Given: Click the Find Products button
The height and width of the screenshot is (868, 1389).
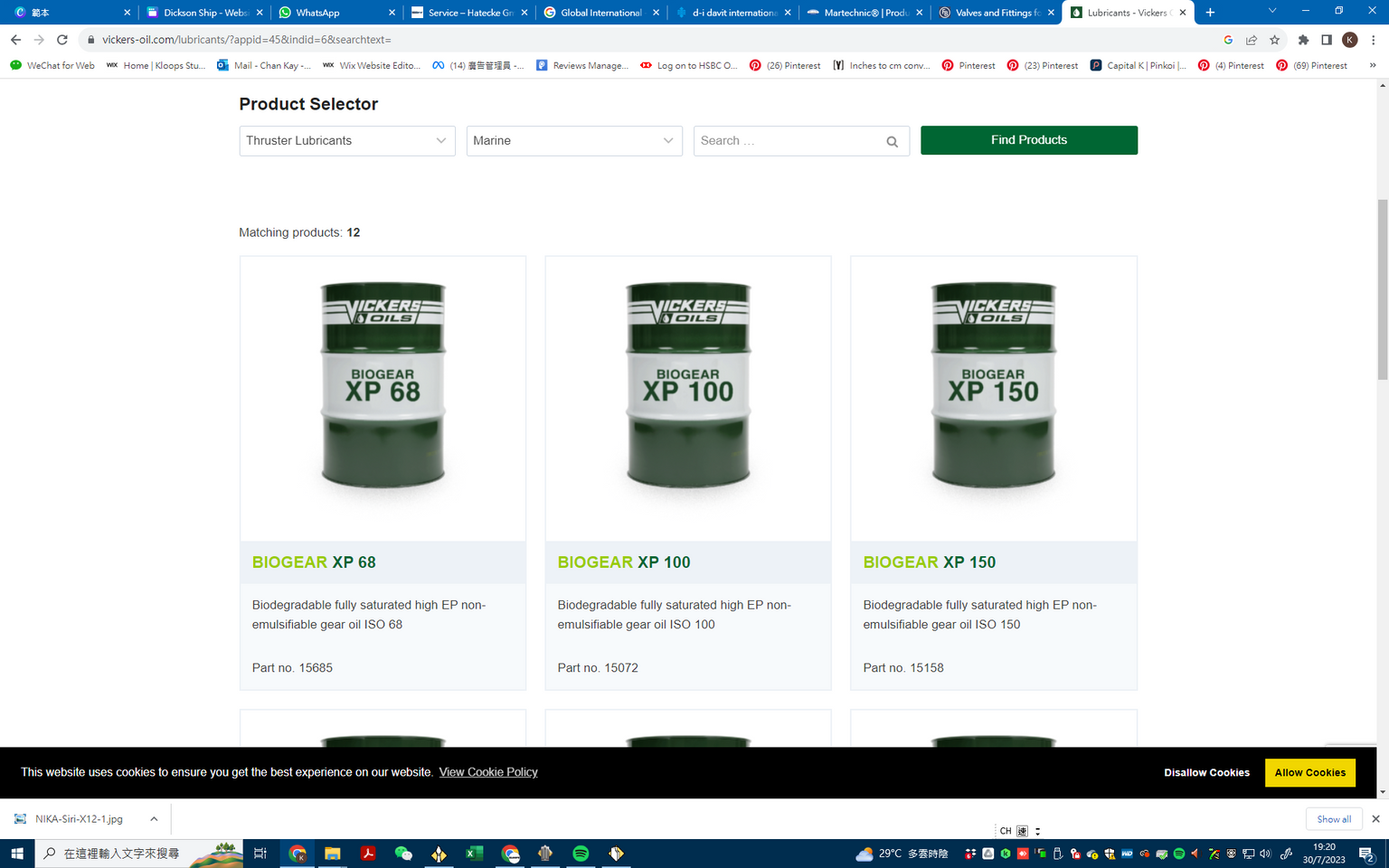Looking at the screenshot, I should click(1028, 140).
